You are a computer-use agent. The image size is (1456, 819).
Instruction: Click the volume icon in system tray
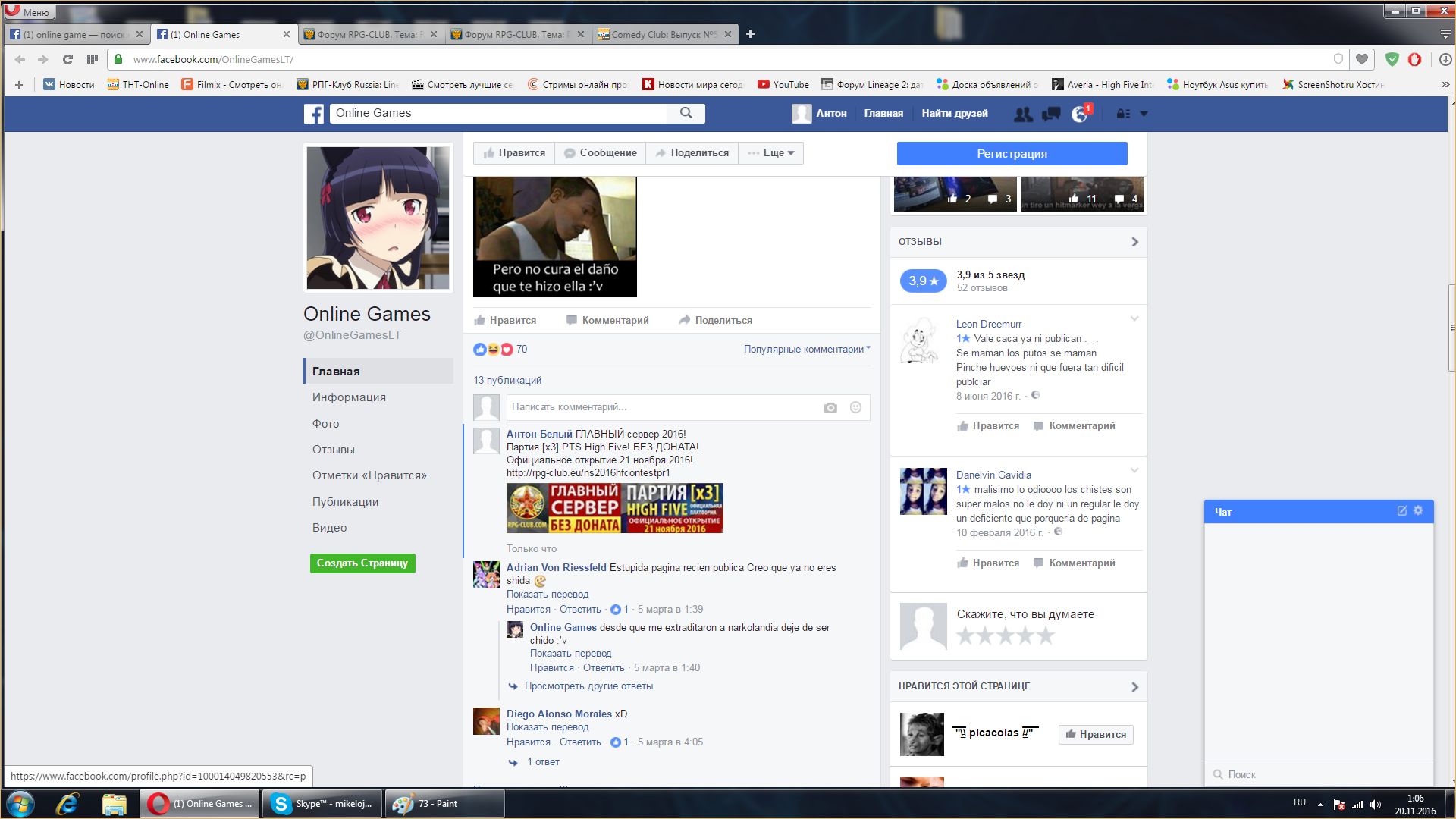click(1376, 805)
